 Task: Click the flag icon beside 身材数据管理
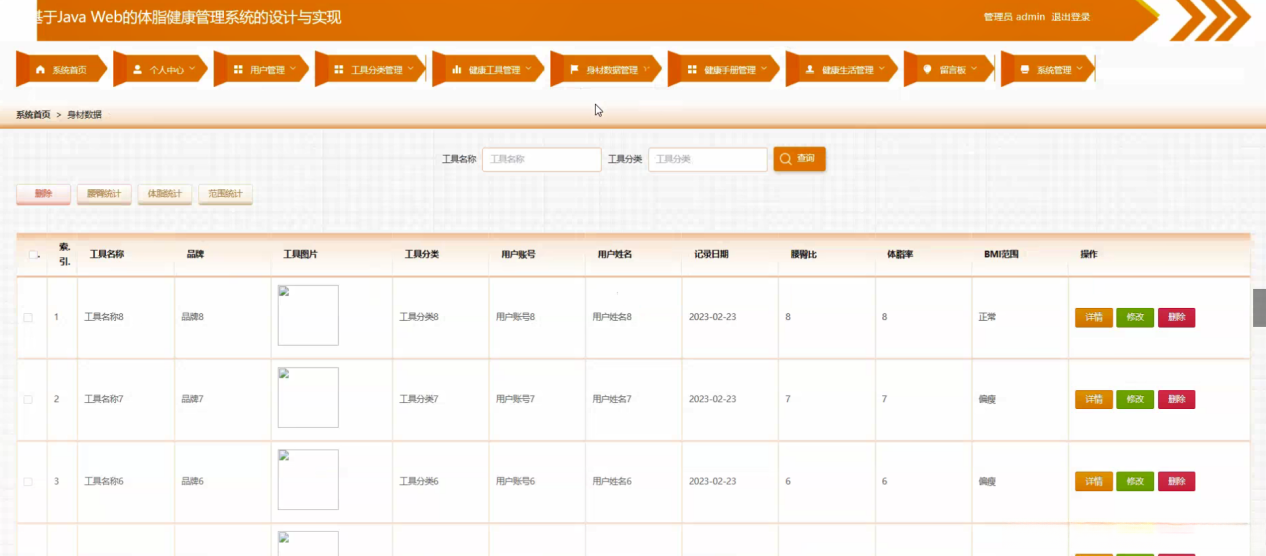tap(574, 70)
